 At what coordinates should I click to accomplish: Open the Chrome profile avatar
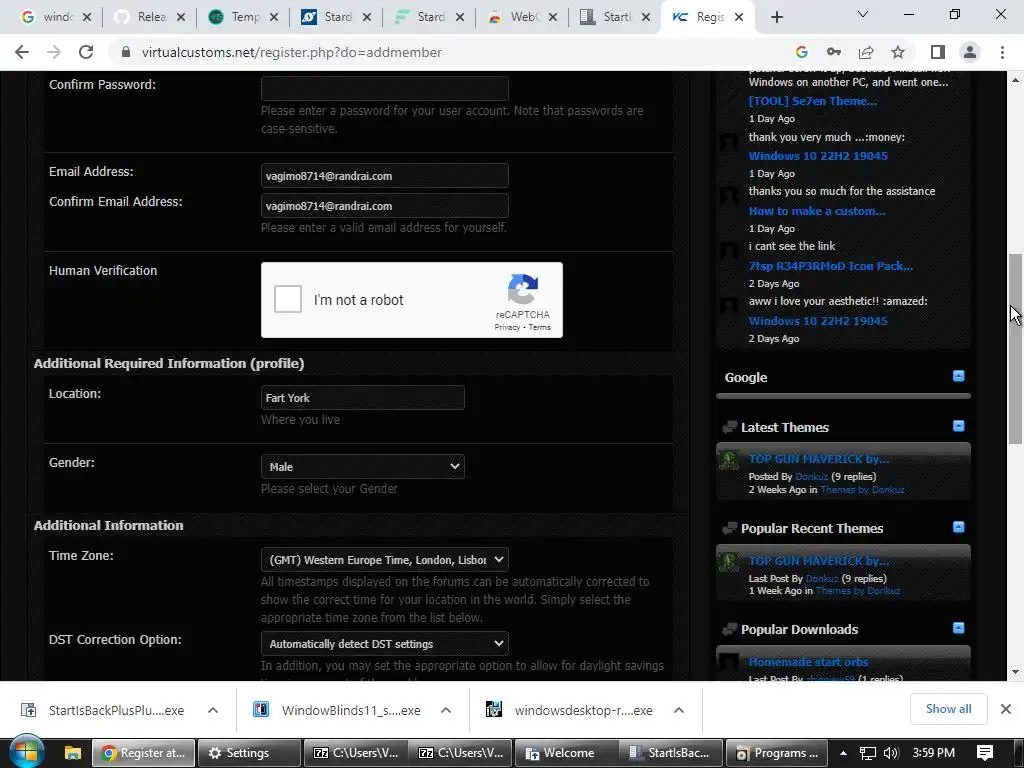(x=970, y=52)
